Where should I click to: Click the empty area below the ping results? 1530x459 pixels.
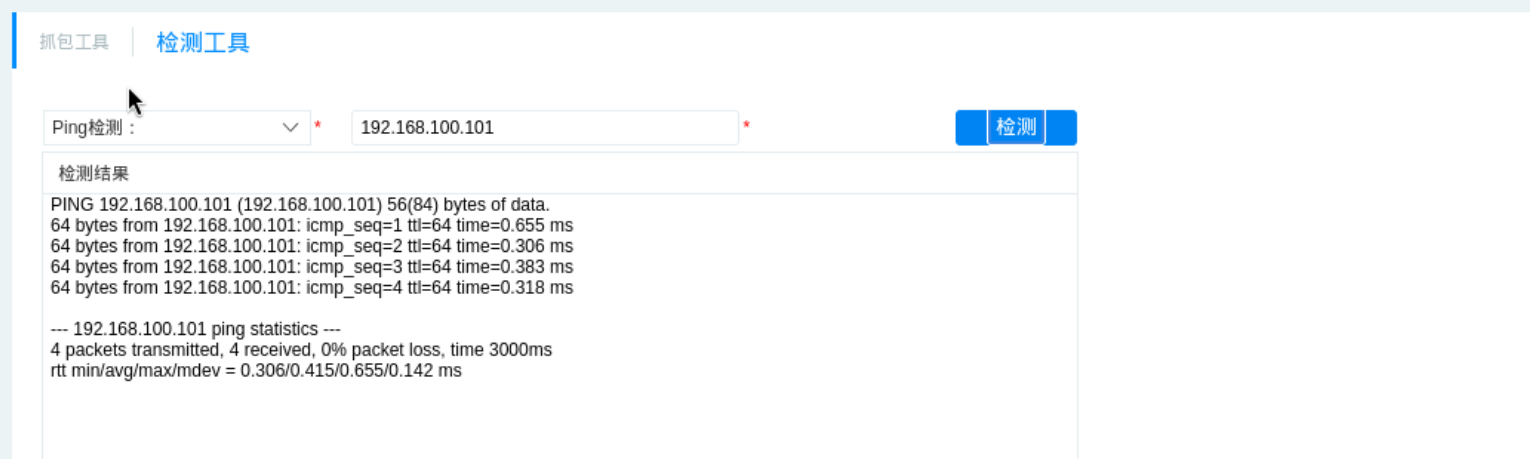[x=558, y=420]
